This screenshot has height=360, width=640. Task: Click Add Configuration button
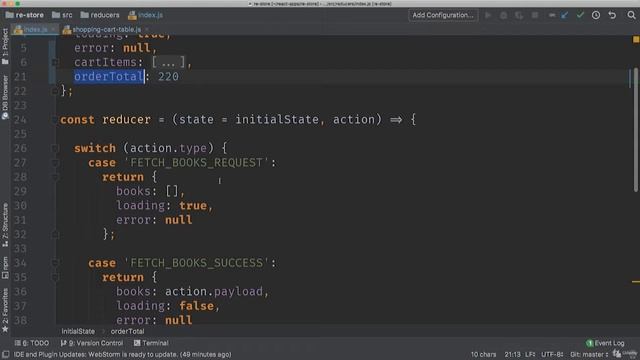click(443, 15)
